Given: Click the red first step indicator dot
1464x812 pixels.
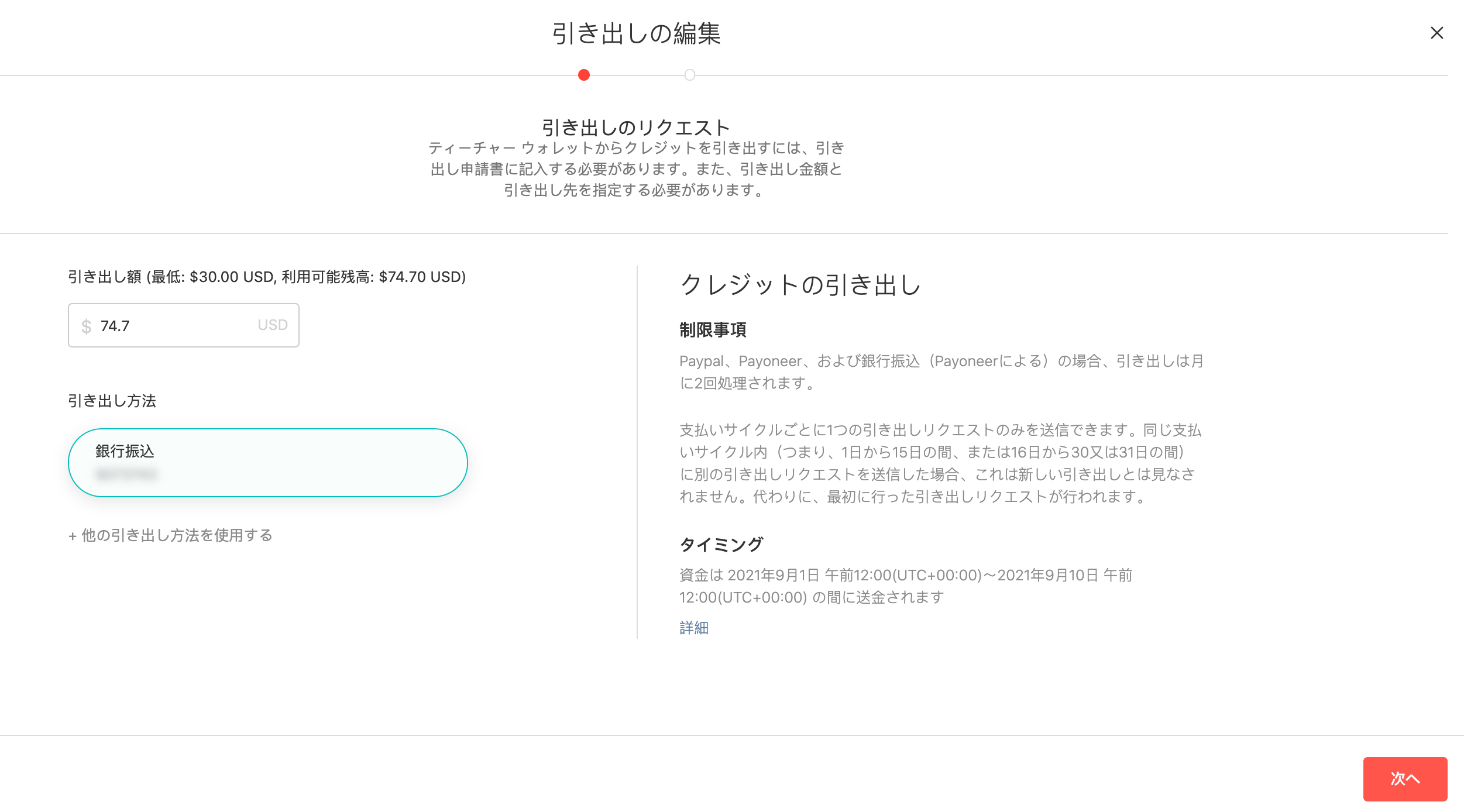Looking at the screenshot, I should point(583,75).
